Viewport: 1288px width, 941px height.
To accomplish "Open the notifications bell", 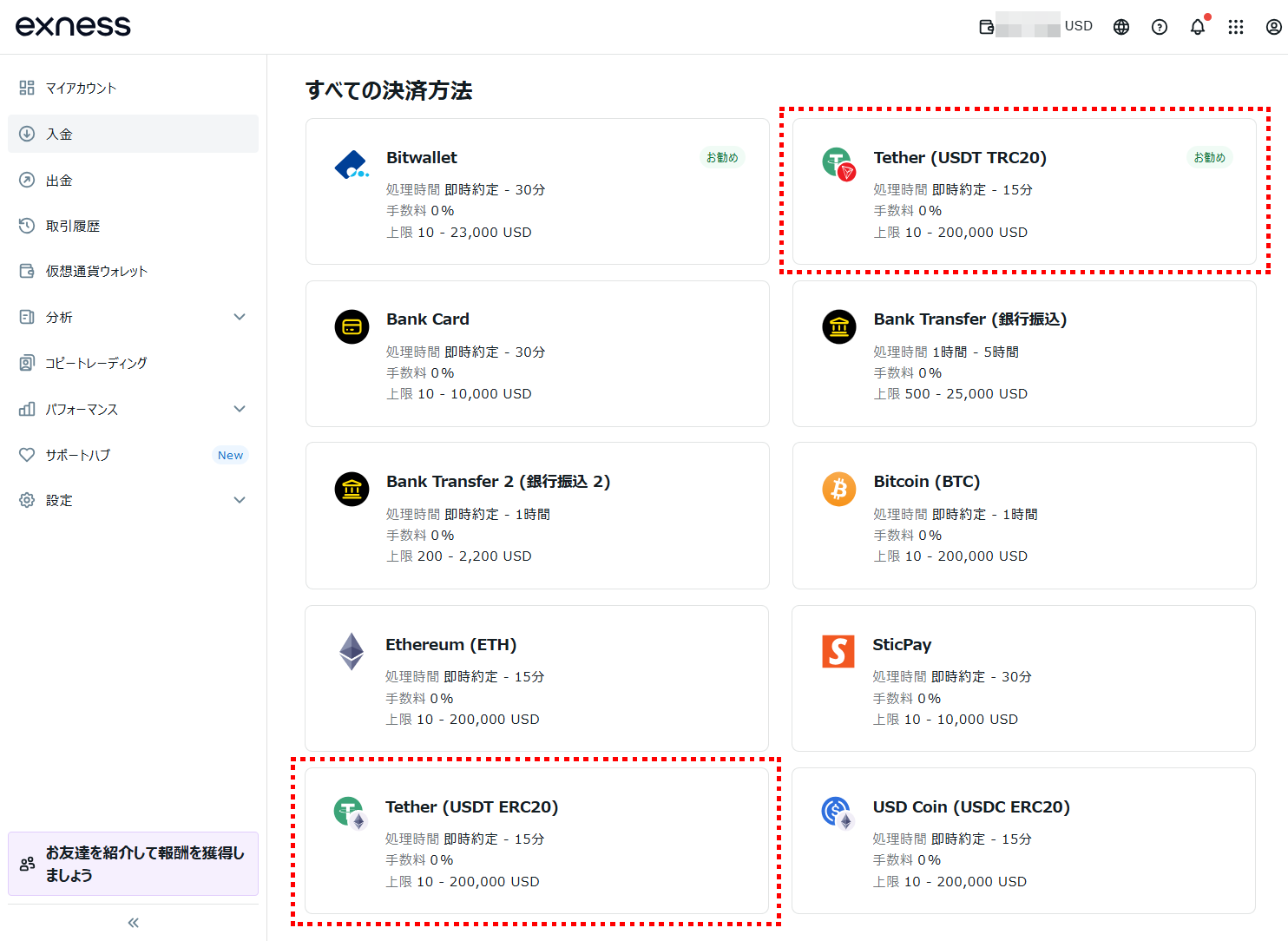I will pos(1198,27).
